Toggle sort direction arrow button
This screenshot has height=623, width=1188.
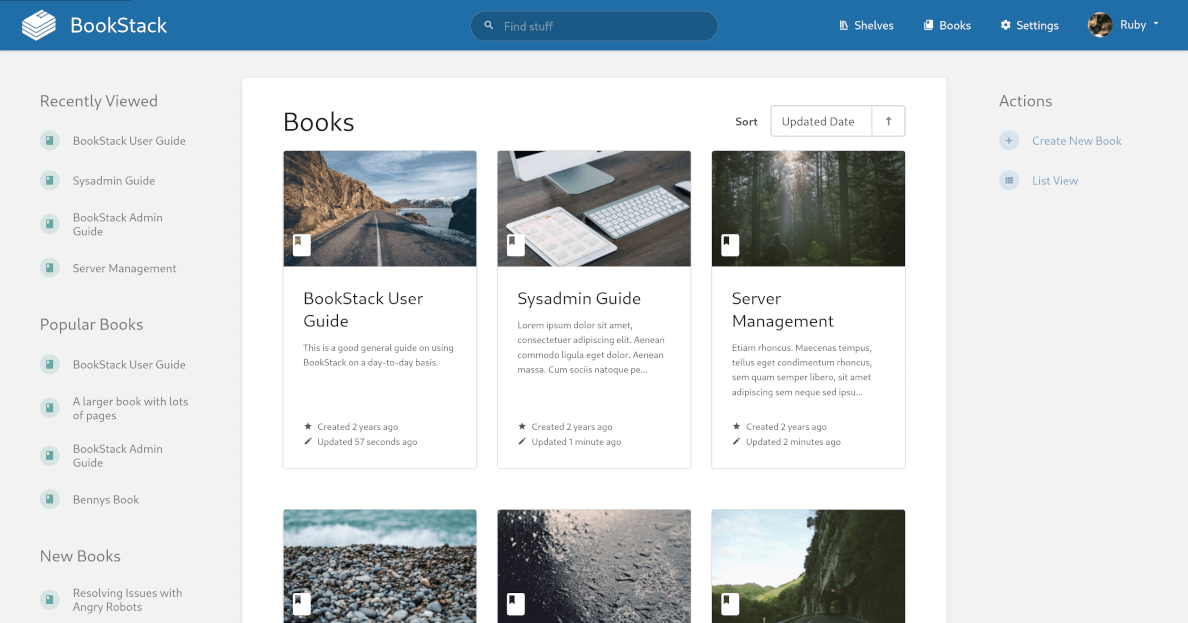[889, 121]
